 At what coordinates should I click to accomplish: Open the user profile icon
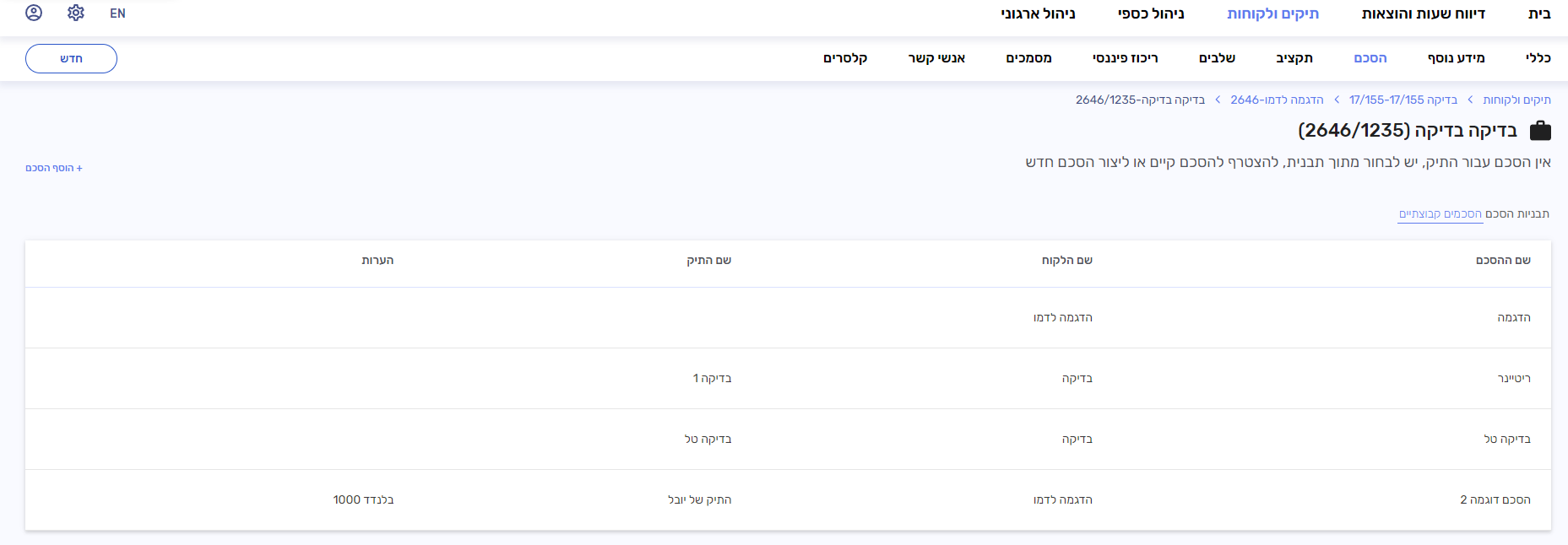34,13
